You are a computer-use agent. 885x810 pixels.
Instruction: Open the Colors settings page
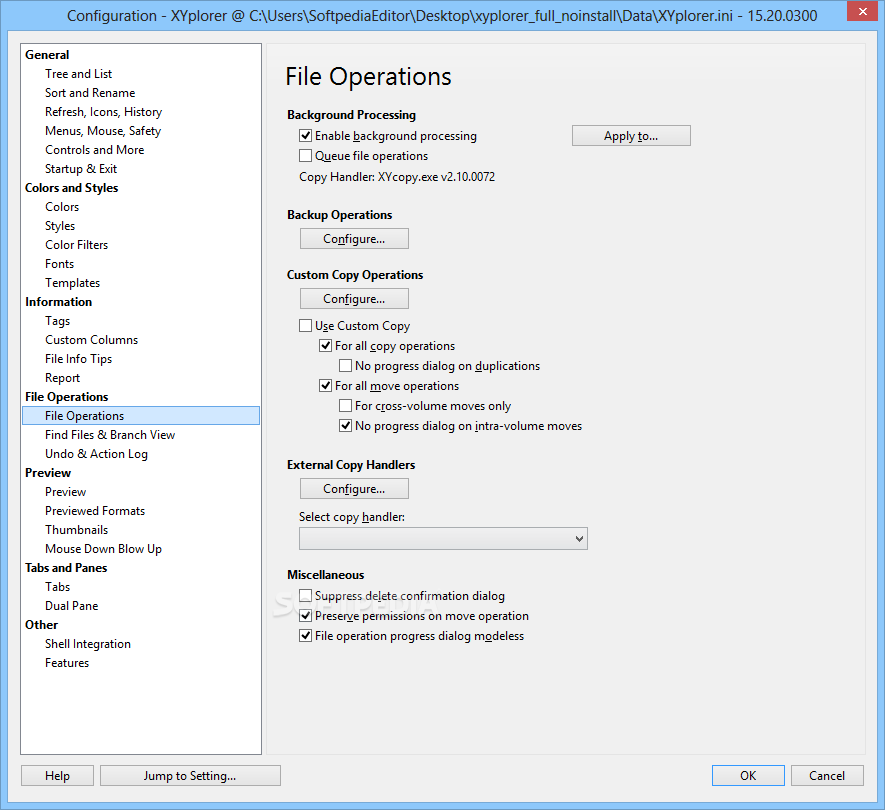click(62, 207)
